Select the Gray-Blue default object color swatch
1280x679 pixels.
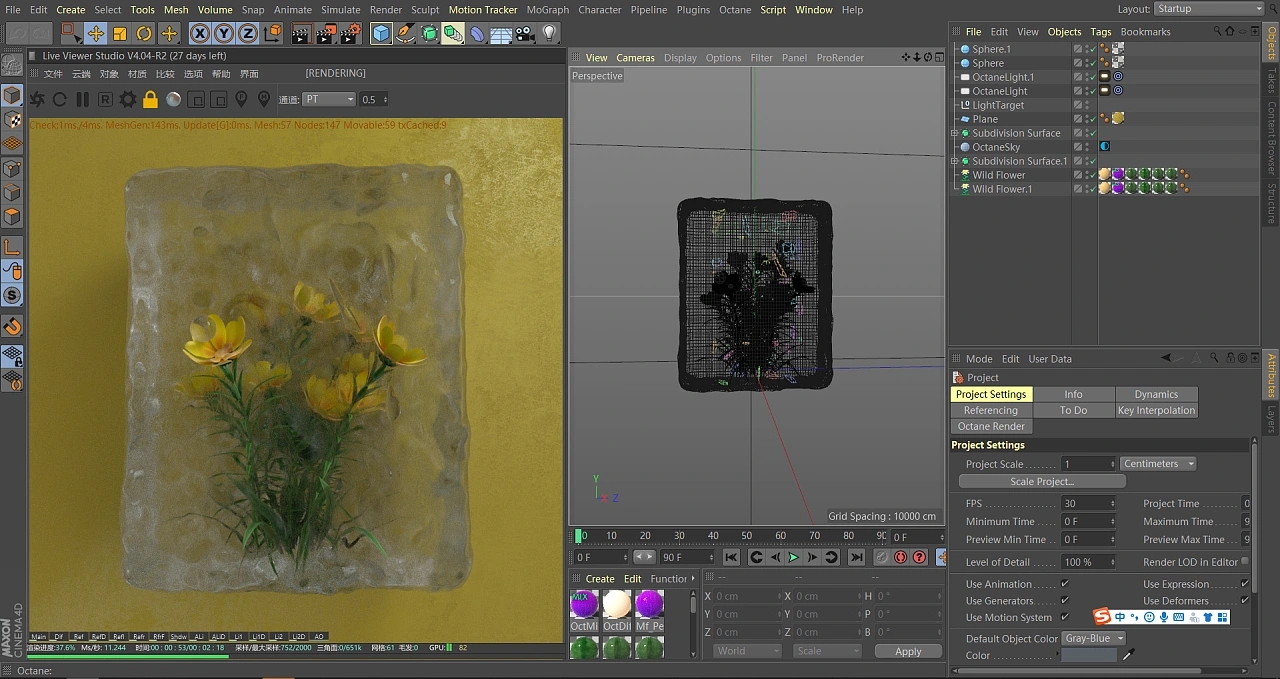[x=1094, y=638]
